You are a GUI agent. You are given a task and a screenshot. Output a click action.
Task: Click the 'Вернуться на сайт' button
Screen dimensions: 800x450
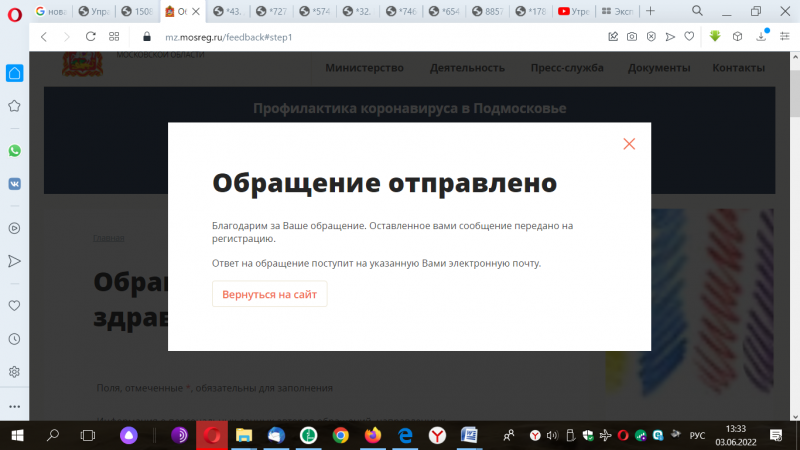pos(269,294)
